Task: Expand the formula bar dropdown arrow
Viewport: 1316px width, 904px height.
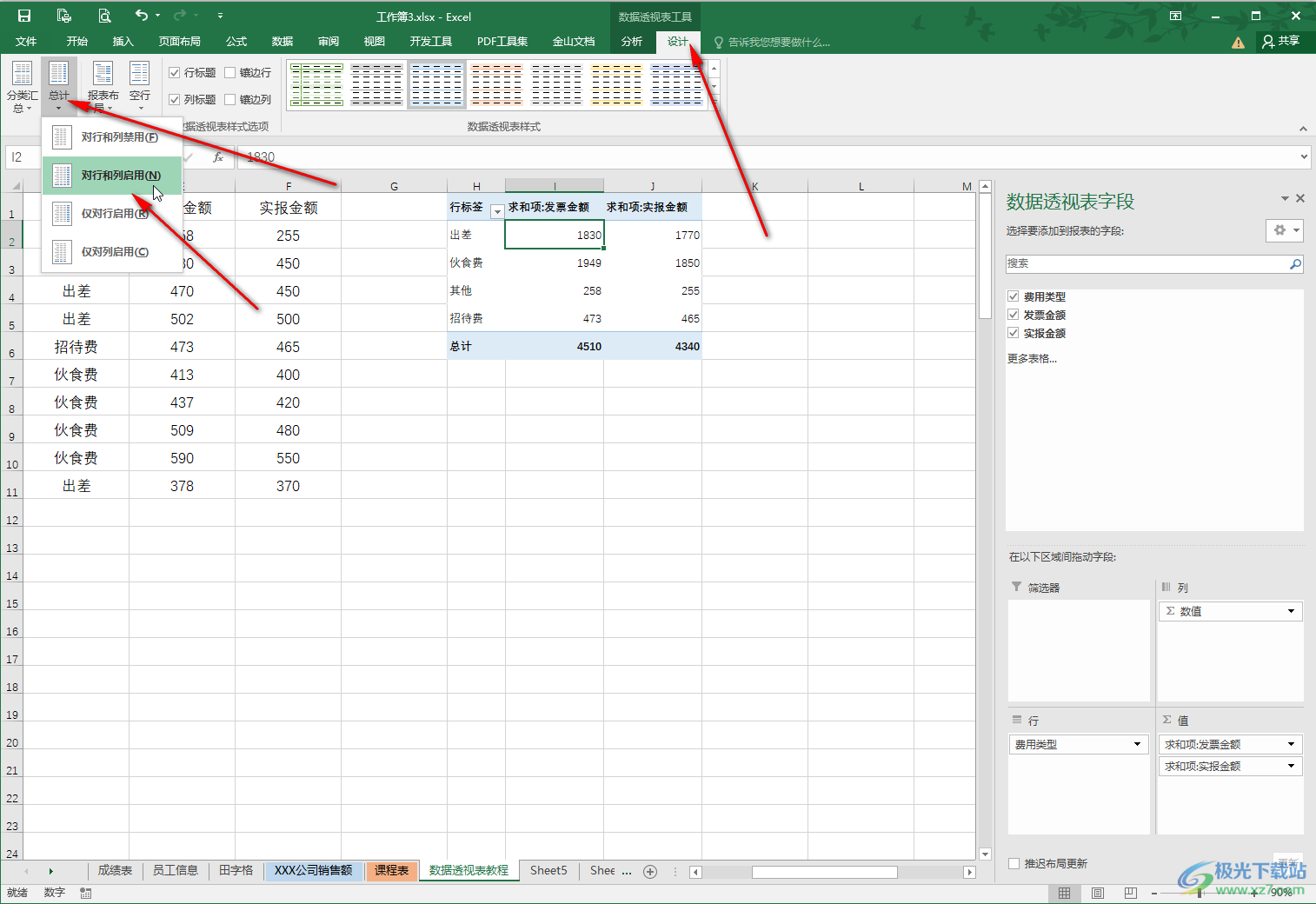Action: (1304, 157)
